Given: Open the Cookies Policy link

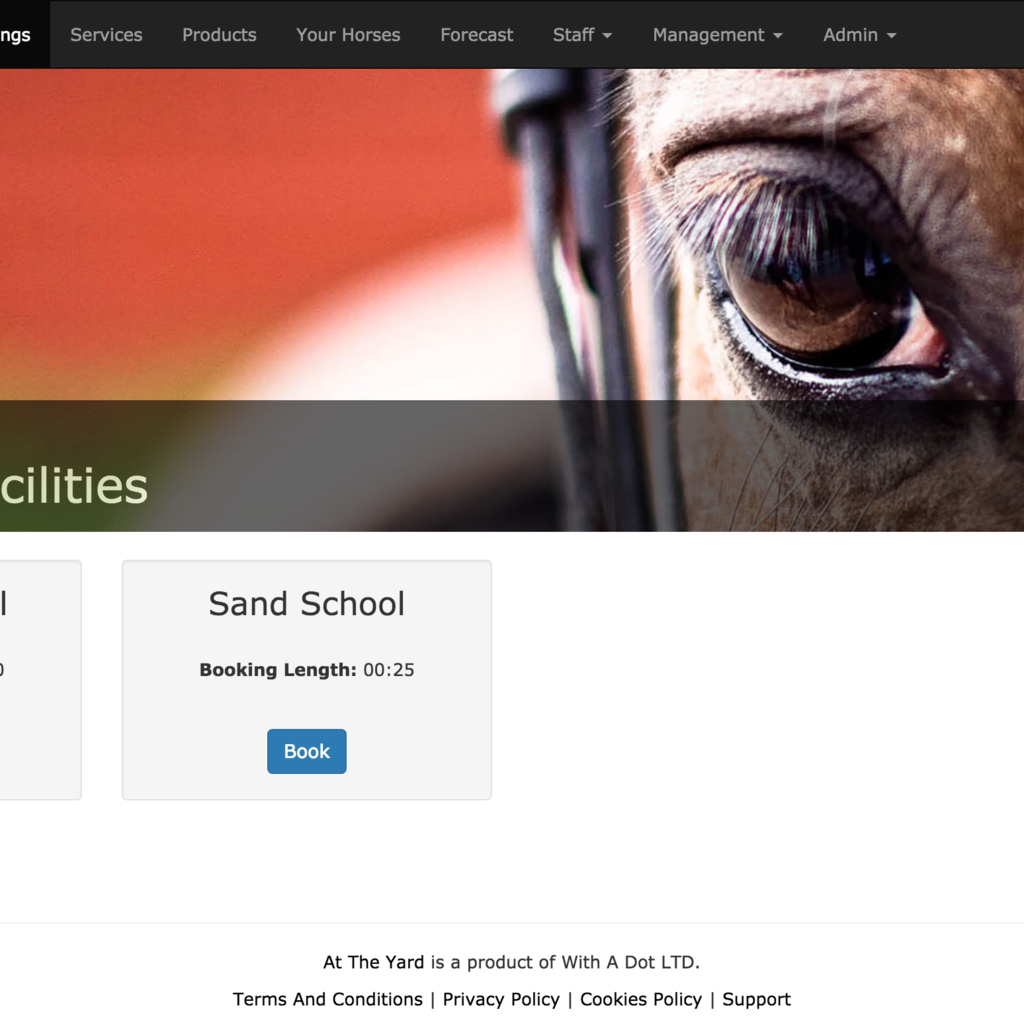Looking at the screenshot, I should 641,999.
